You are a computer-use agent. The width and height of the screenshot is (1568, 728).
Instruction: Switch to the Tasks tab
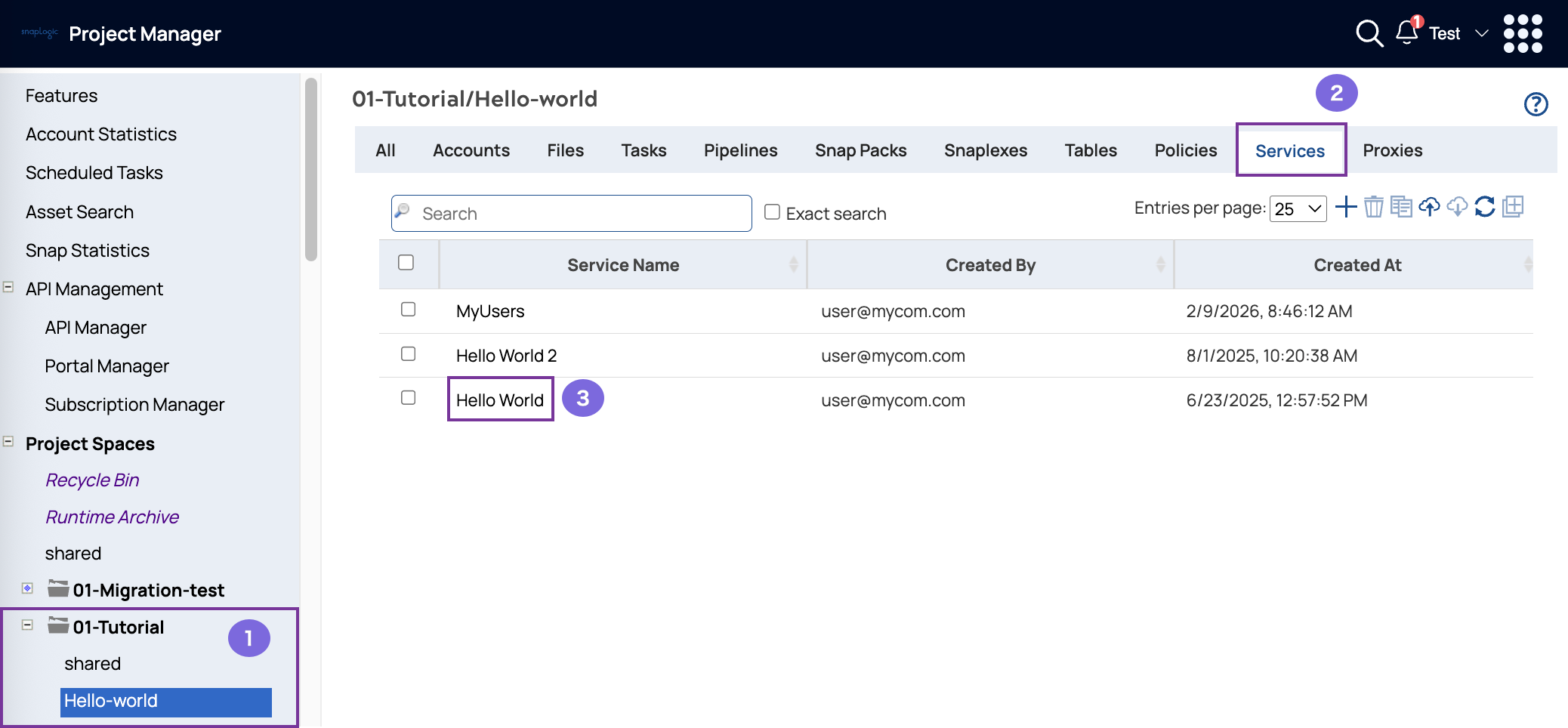644,150
